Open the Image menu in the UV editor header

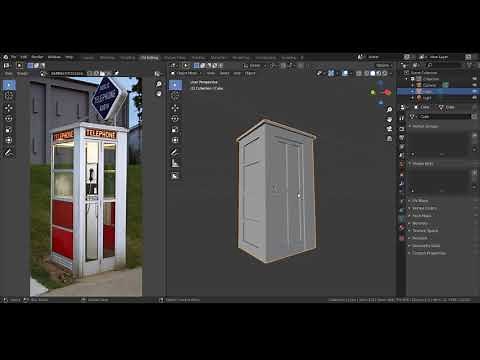tap(22, 73)
